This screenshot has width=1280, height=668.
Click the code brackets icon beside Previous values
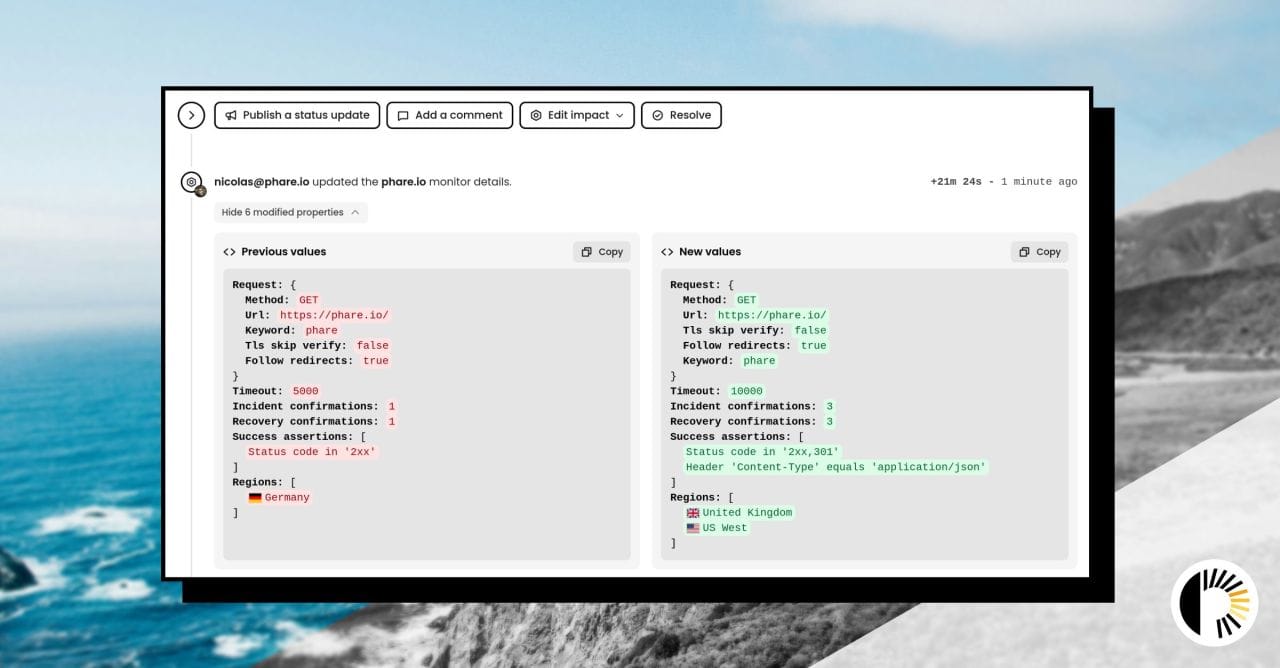point(229,251)
